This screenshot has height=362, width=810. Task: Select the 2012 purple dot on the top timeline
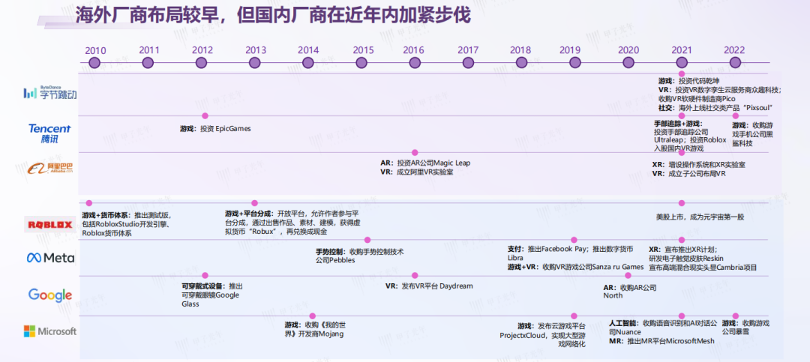(201, 62)
